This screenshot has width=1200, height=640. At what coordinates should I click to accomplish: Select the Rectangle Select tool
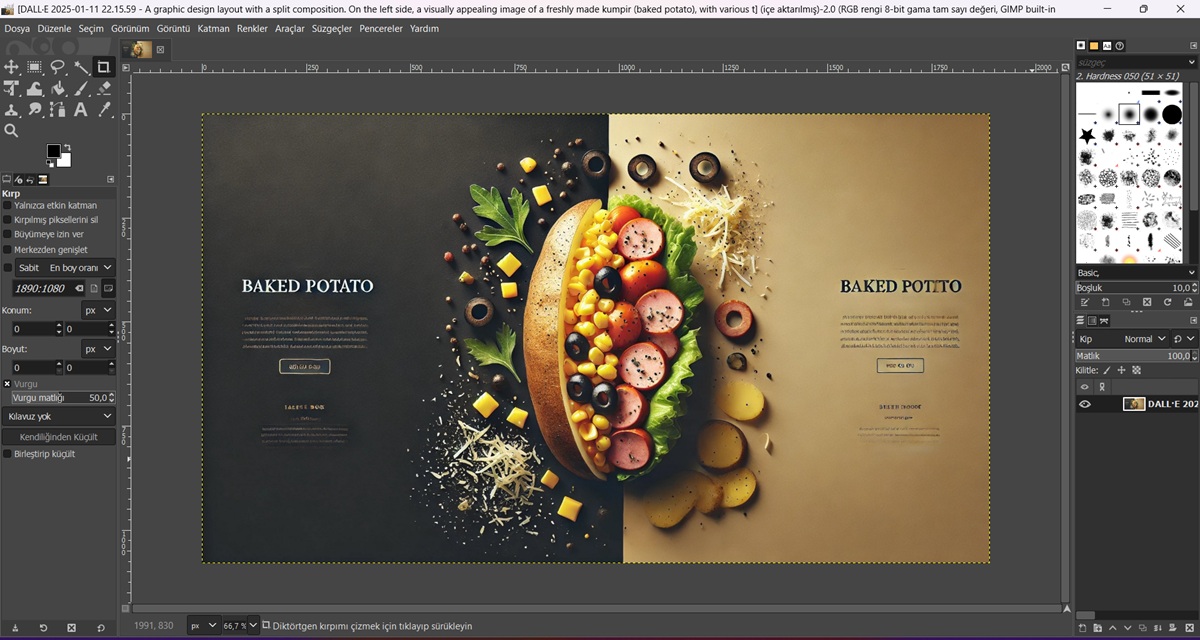pyautogui.click(x=35, y=67)
